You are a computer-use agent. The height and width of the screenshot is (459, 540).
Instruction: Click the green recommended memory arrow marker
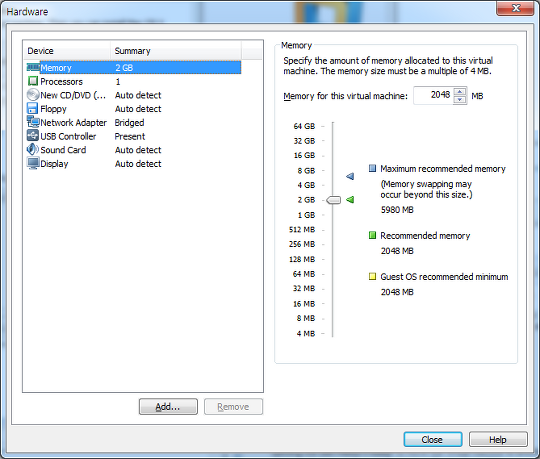coord(350,199)
